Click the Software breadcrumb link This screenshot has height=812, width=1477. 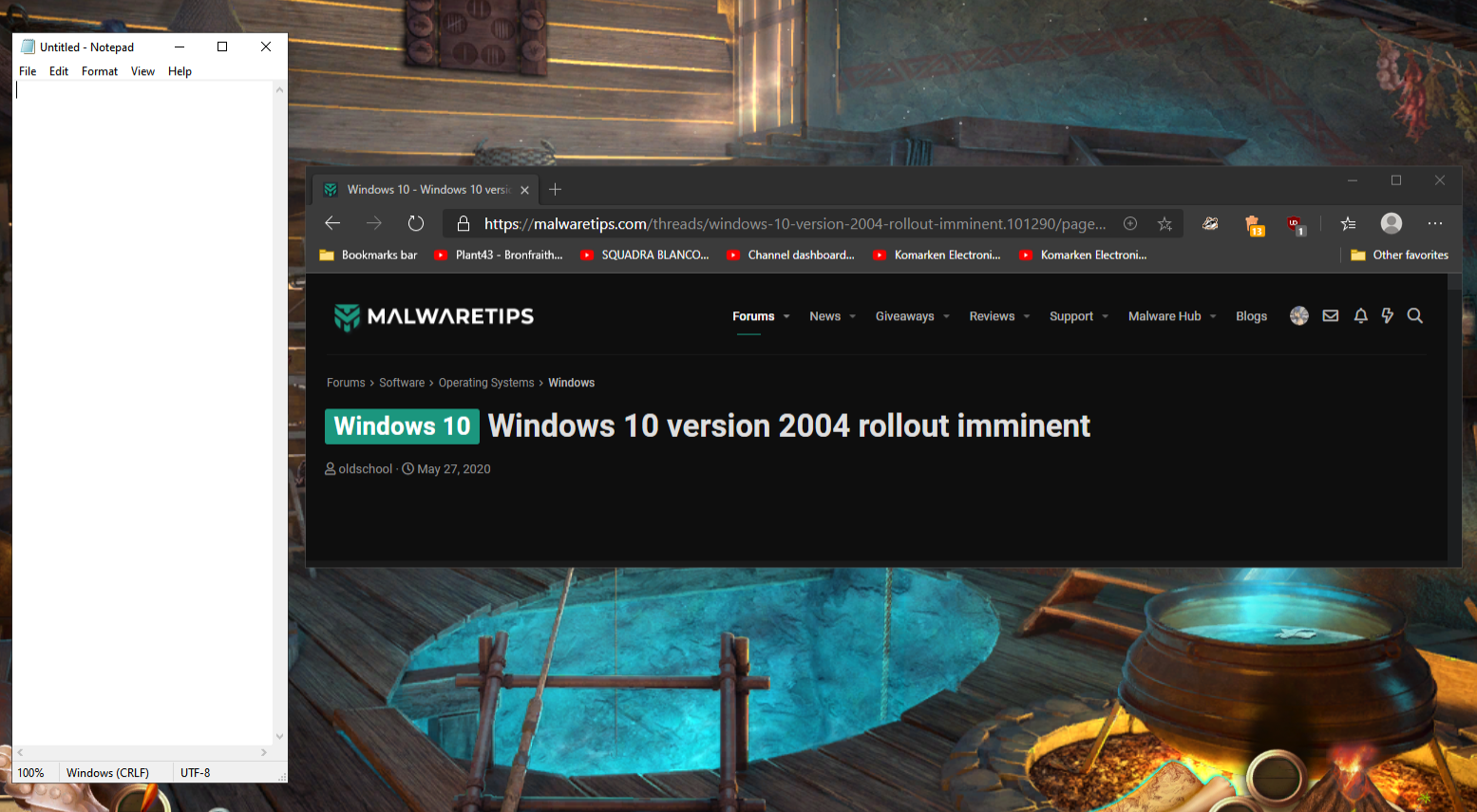coord(402,383)
